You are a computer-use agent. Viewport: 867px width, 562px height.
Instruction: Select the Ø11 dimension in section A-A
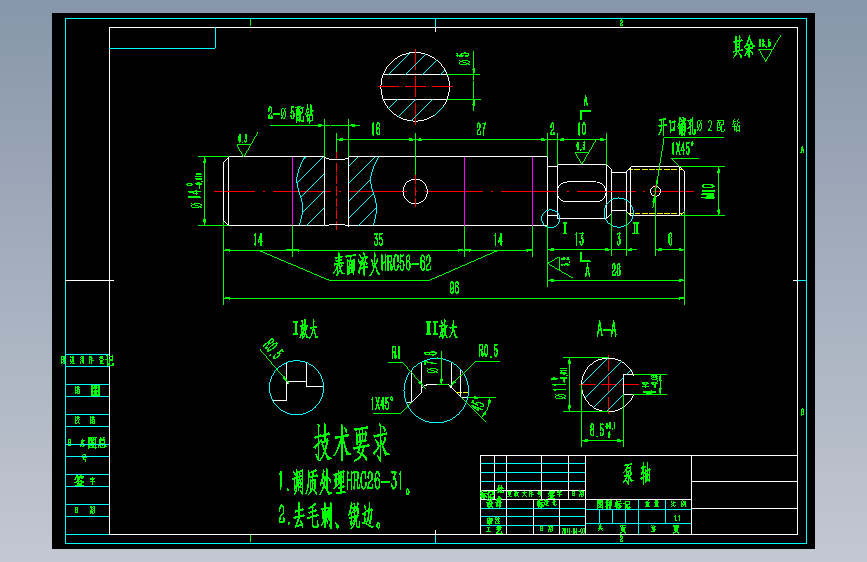pyautogui.click(x=560, y=384)
